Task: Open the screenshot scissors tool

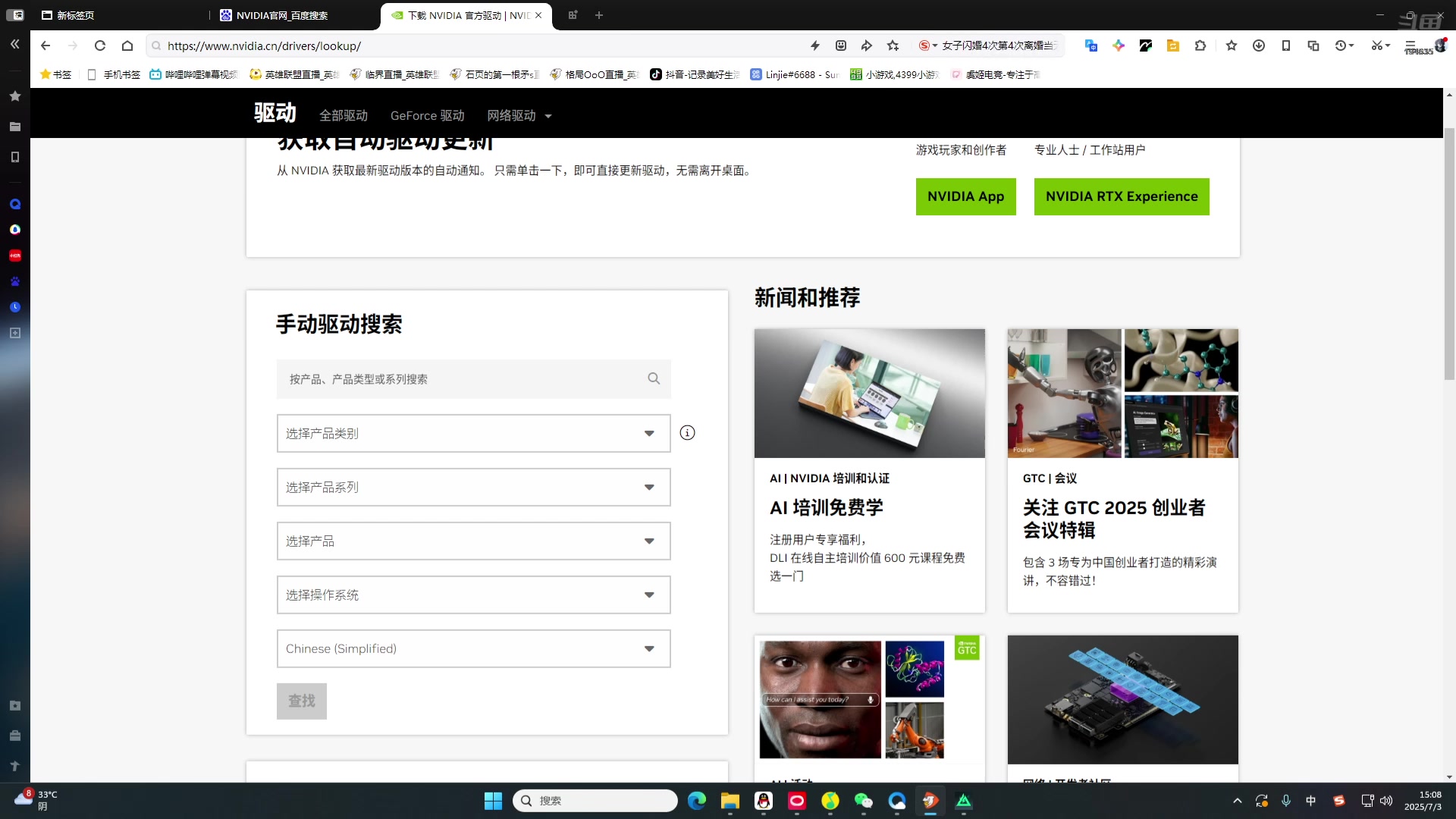Action: (x=1376, y=45)
